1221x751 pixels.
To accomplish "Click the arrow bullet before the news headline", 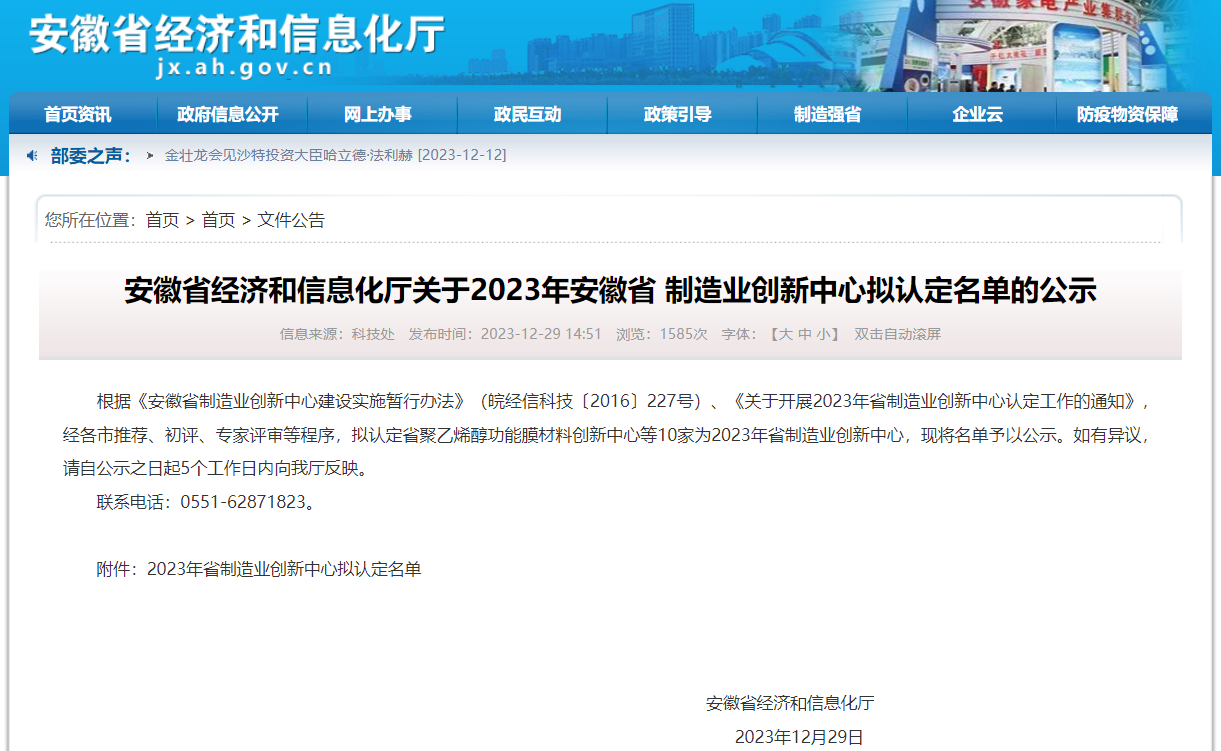I will click(150, 156).
